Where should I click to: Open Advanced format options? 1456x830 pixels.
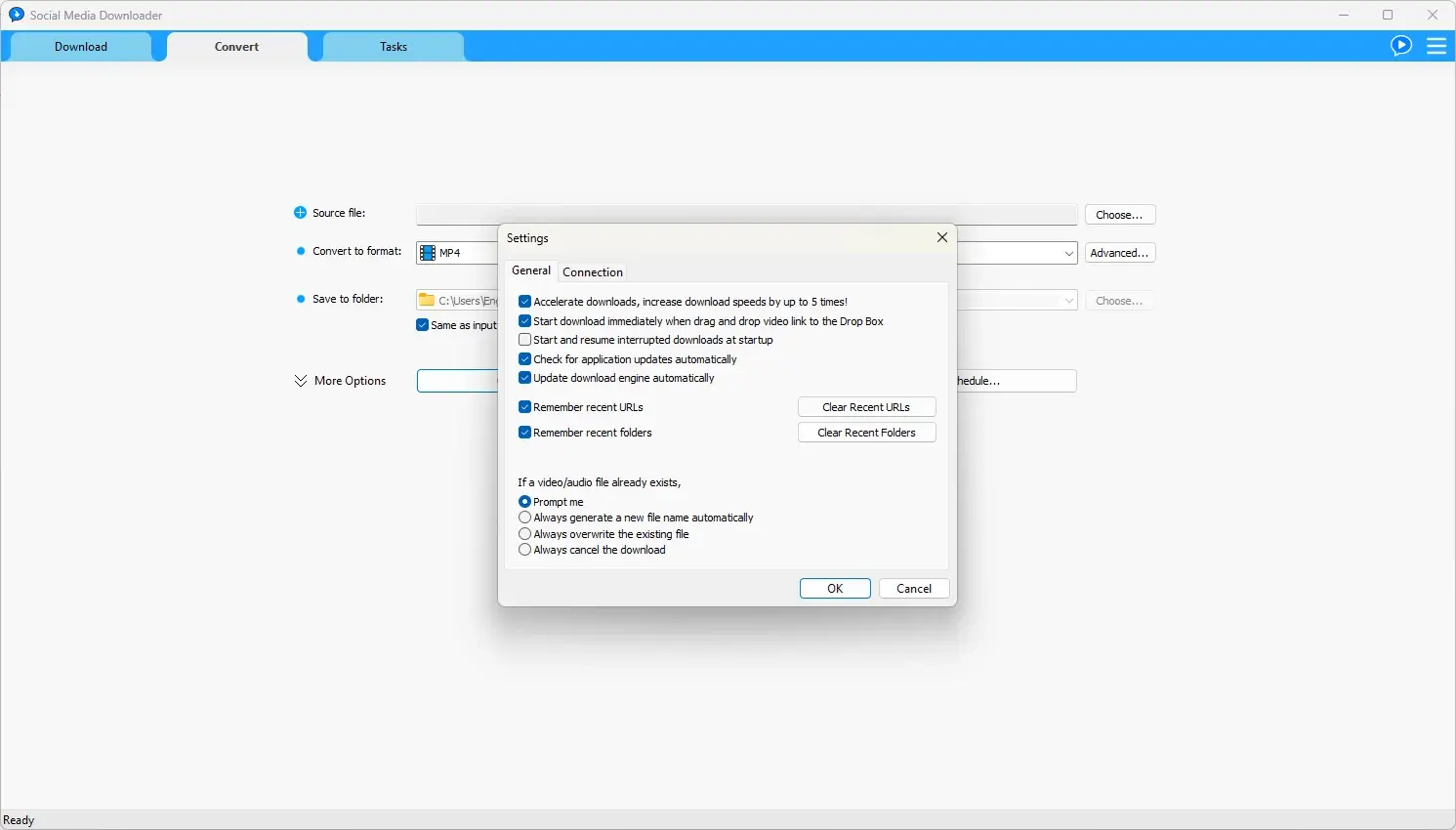coord(1120,253)
